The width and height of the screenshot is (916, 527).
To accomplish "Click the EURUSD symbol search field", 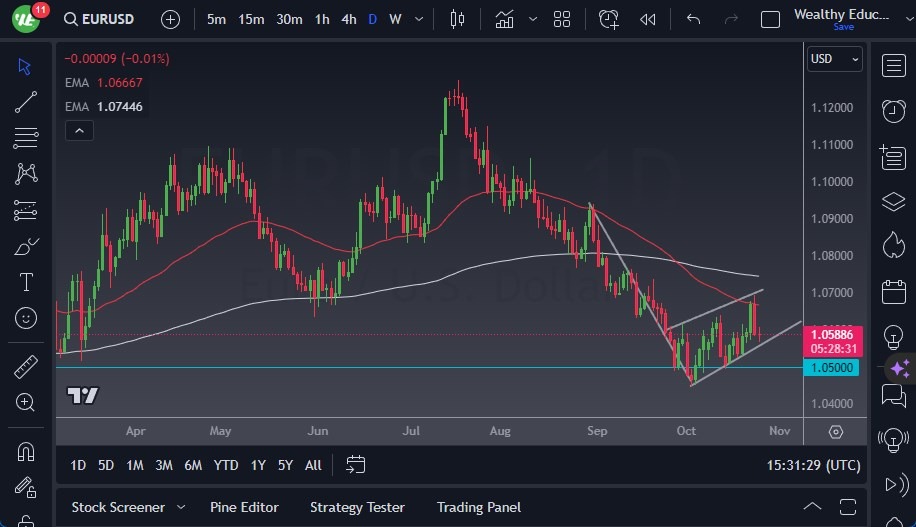I will coord(102,19).
